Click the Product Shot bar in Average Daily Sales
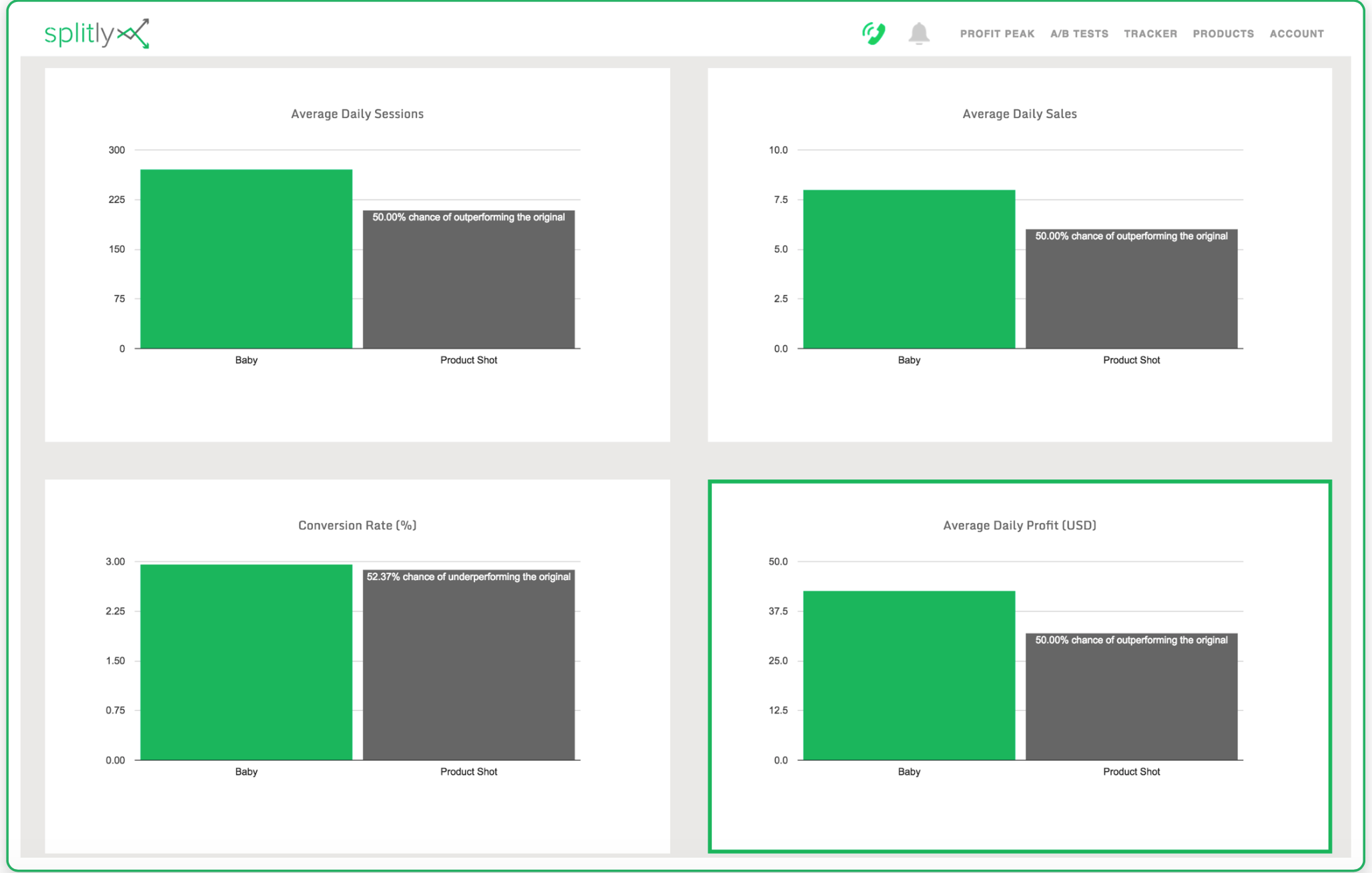Screen dimensions: 1372x873 pos(1131,289)
